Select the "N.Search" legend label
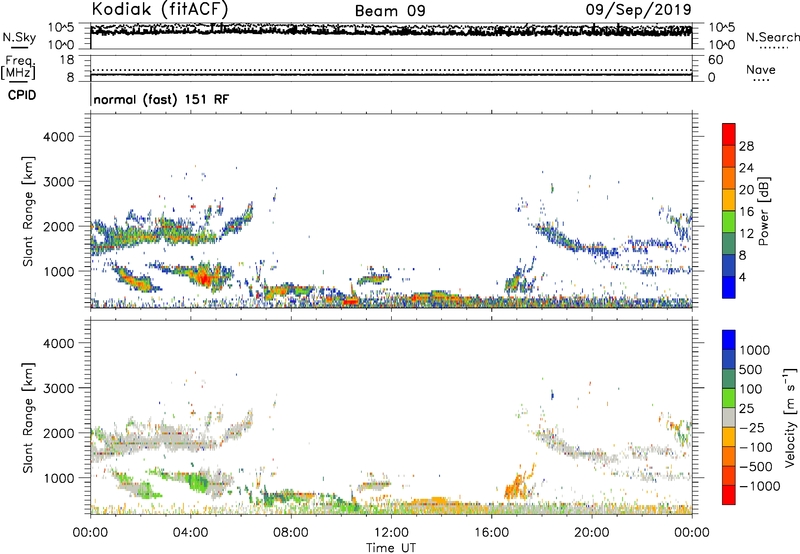Image resolution: width=800 pixels, height=554 pixels. click(772, 37)
